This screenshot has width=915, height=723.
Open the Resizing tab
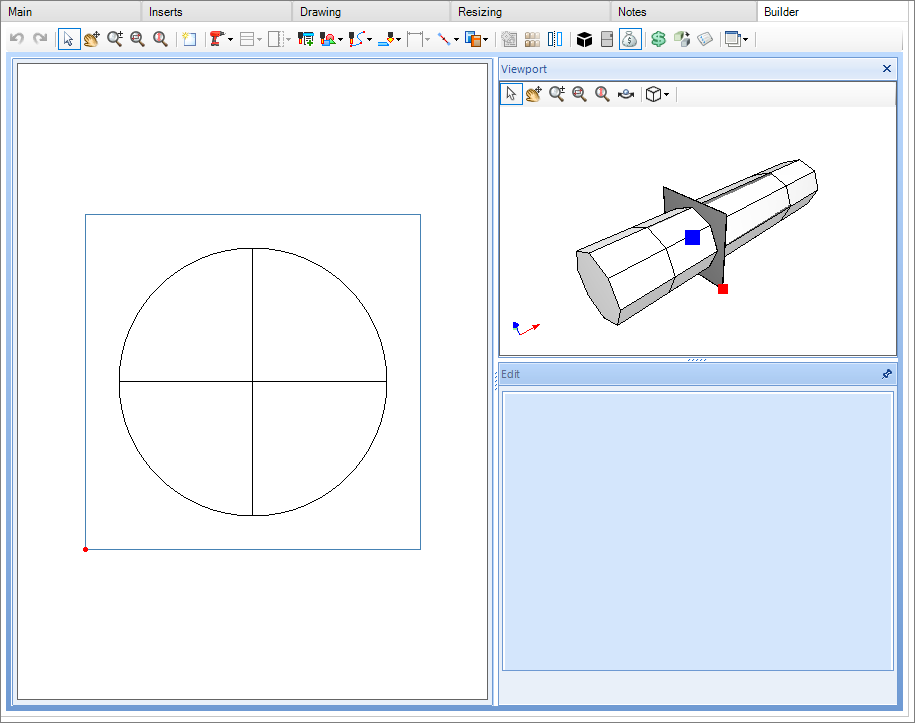tap(480, 12)
